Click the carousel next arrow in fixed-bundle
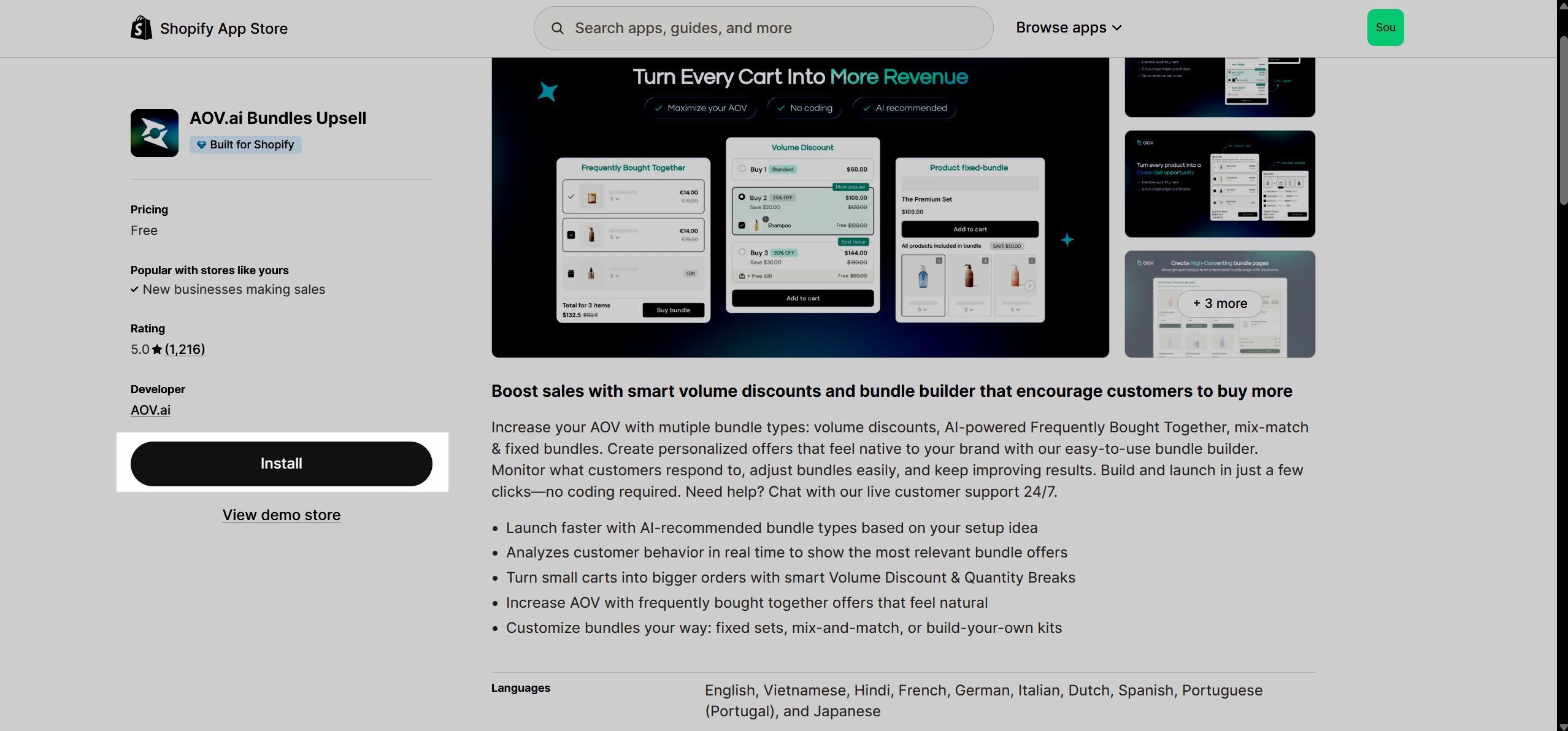The height and width of the screenshot is (731, 1568). tap(1030, 286)
